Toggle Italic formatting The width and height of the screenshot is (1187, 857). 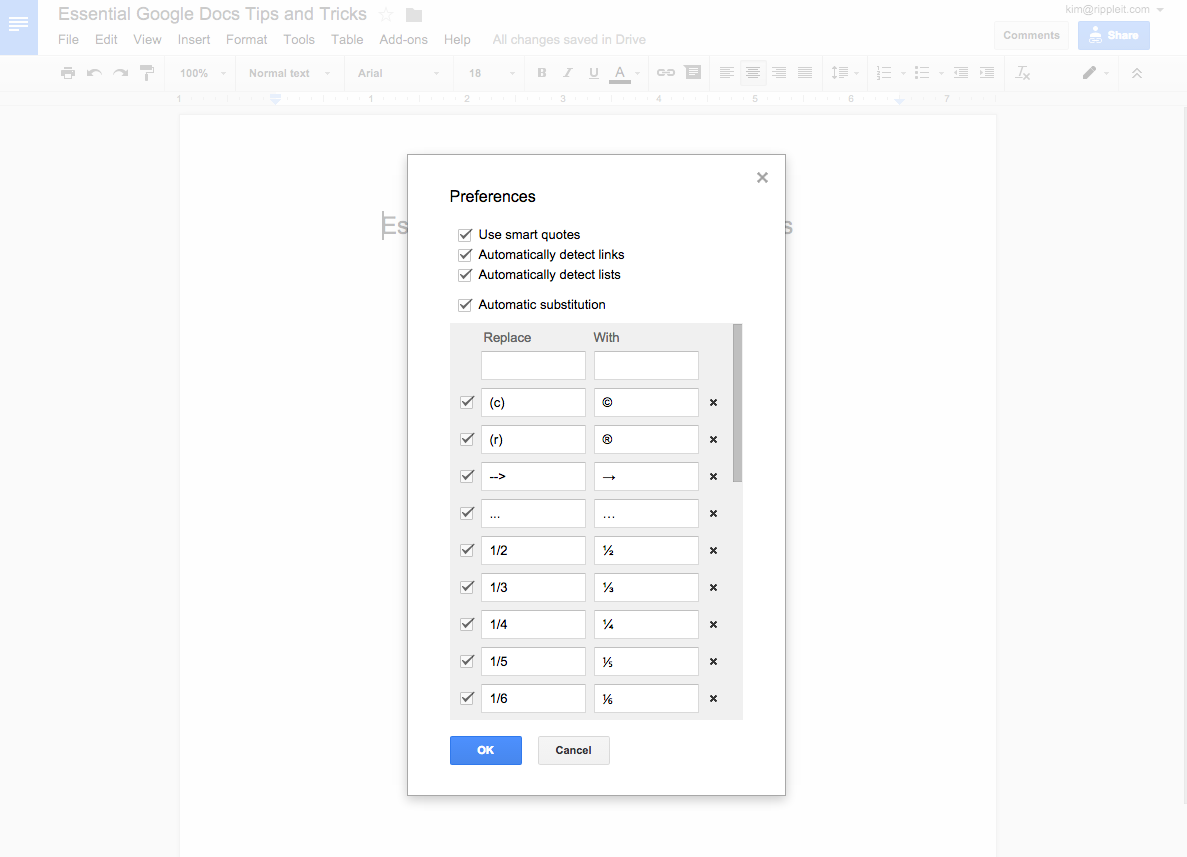tap(568, 73)
